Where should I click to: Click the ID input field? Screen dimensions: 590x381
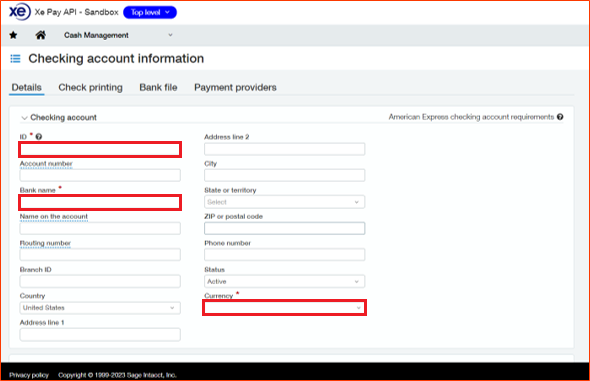100,150
